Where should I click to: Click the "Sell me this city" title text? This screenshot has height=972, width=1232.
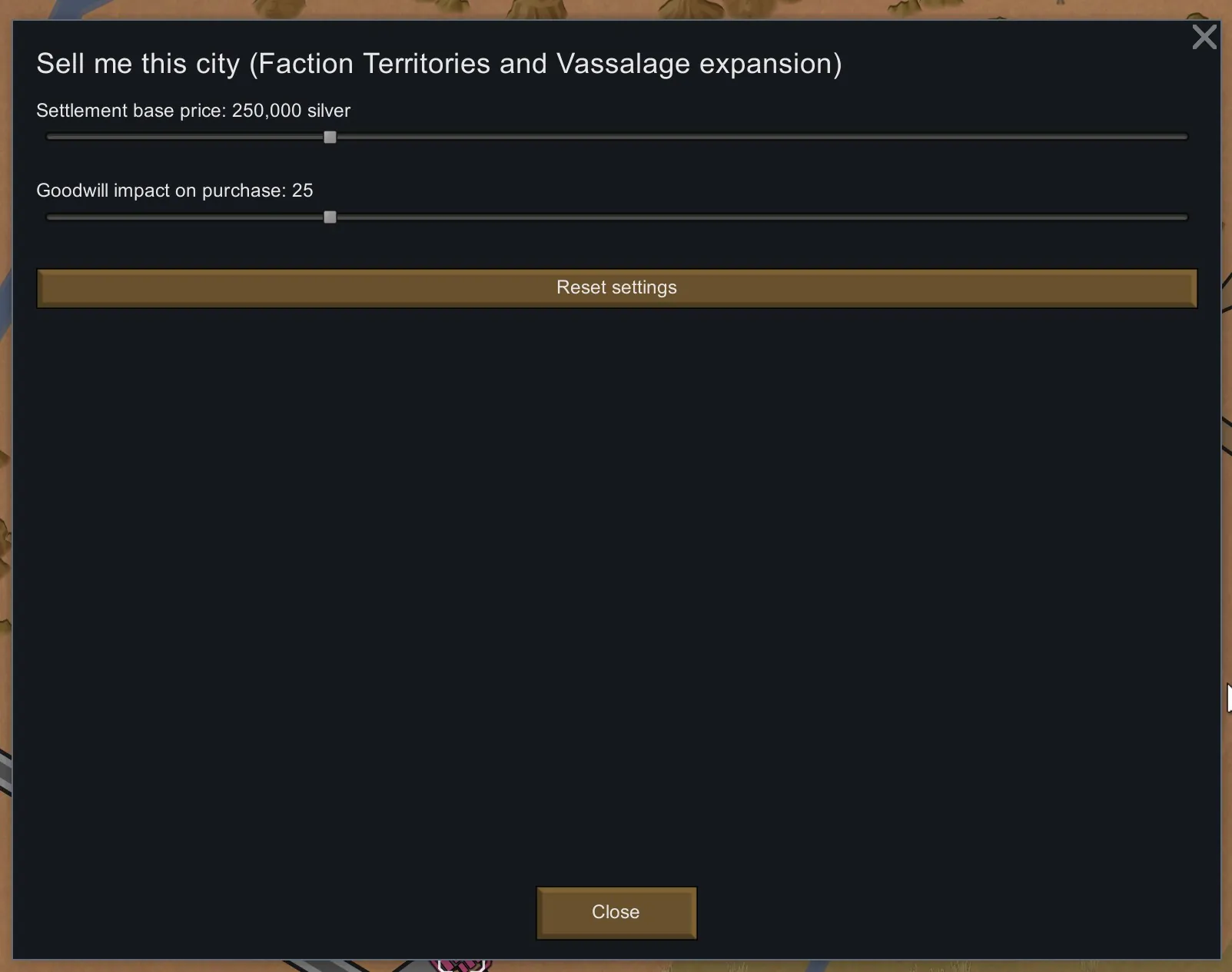(x=138, y=64)
